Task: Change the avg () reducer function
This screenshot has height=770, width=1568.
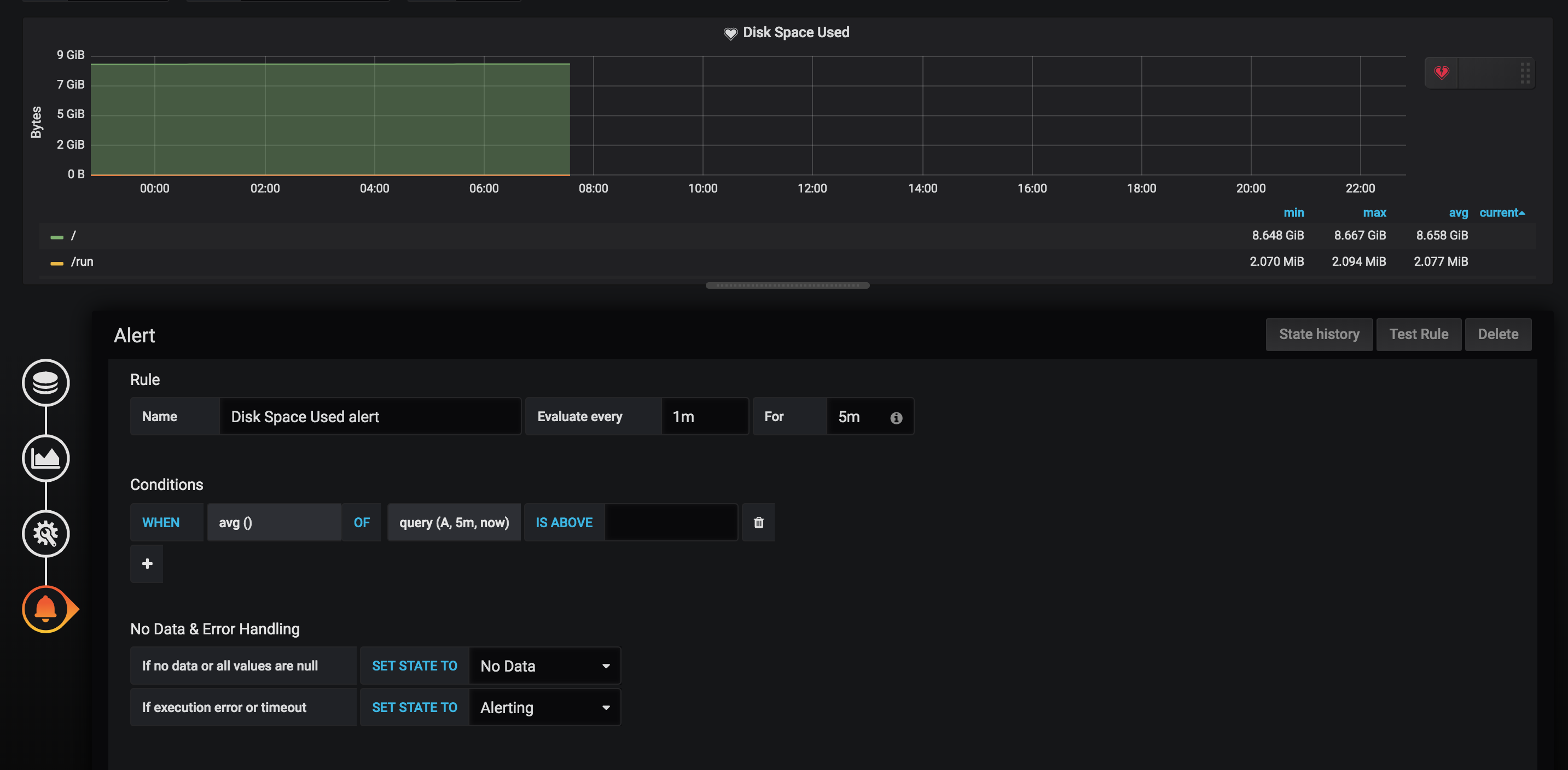Action: tap(274, 522)
